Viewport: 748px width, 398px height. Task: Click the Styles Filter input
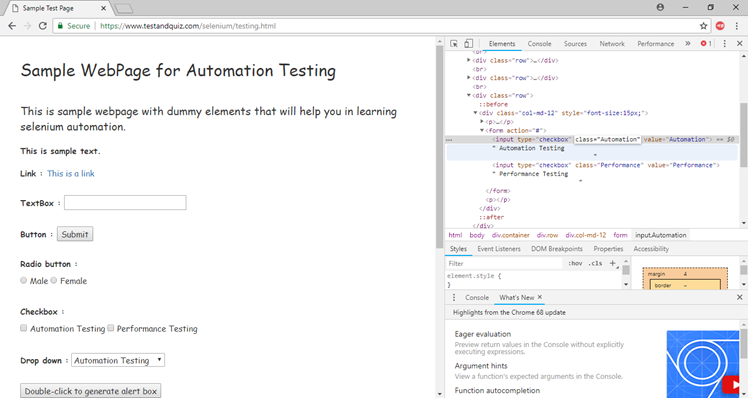coord(506,263)
